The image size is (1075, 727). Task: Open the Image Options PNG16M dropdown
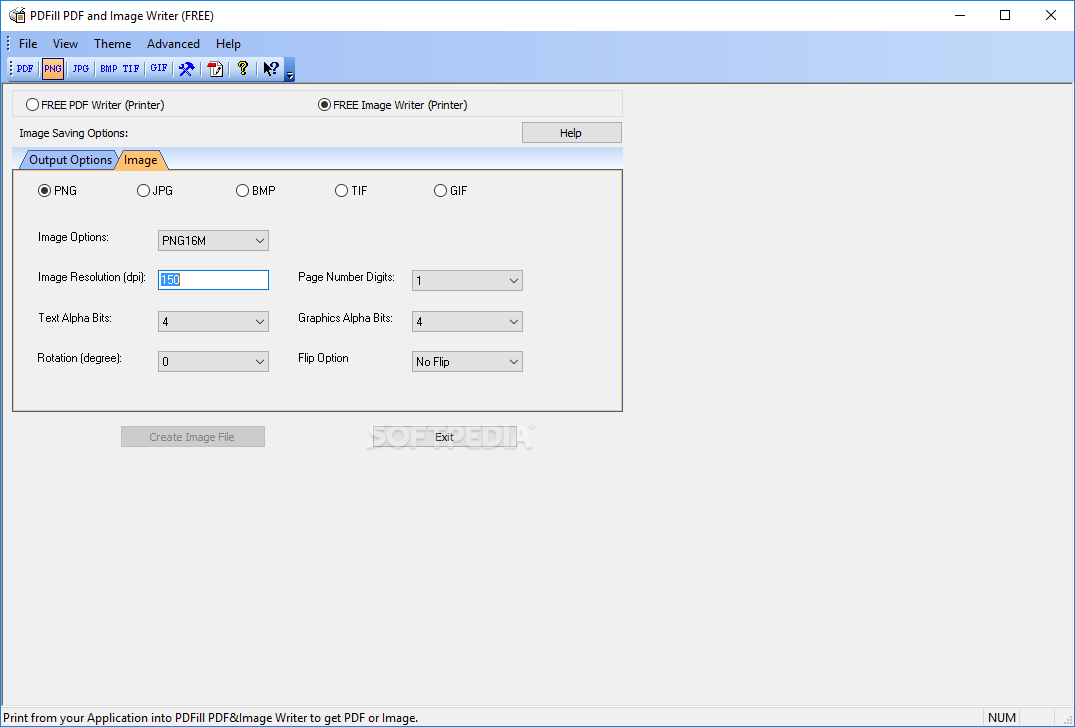point(213,241)
